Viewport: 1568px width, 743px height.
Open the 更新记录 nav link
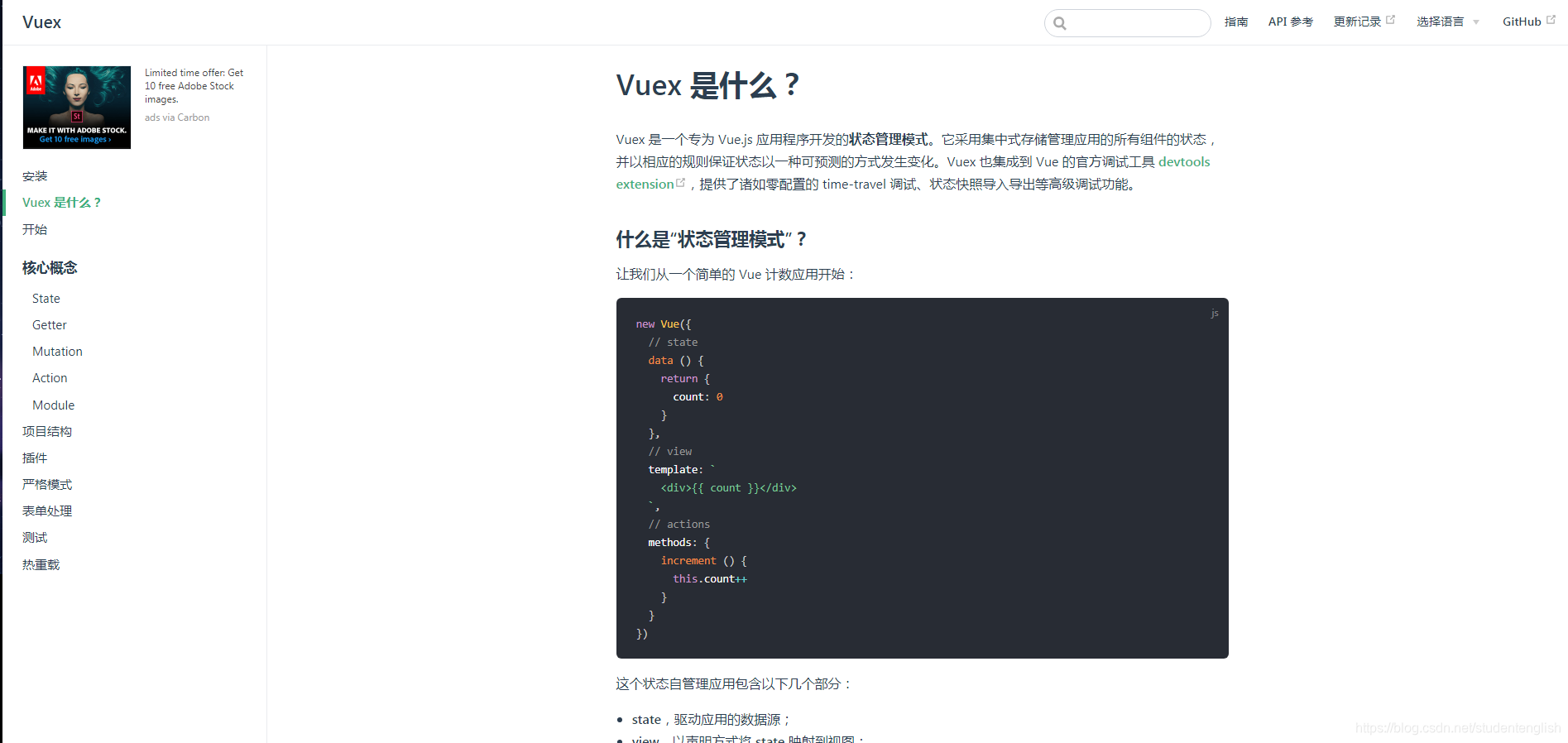pyautogui.click(x=1357, y=22)
